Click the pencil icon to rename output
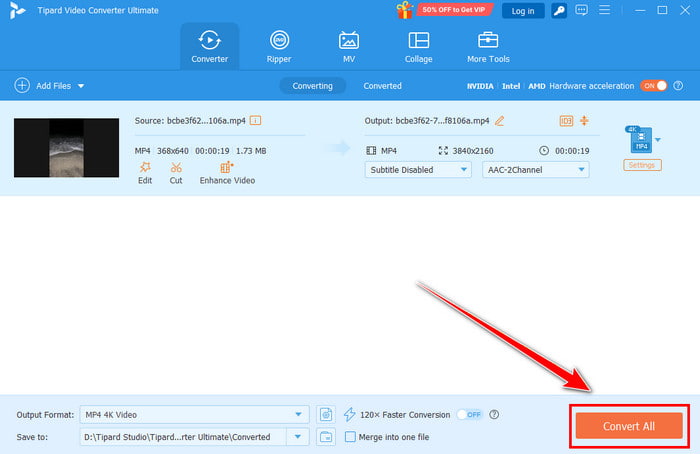 pos(500,121)
